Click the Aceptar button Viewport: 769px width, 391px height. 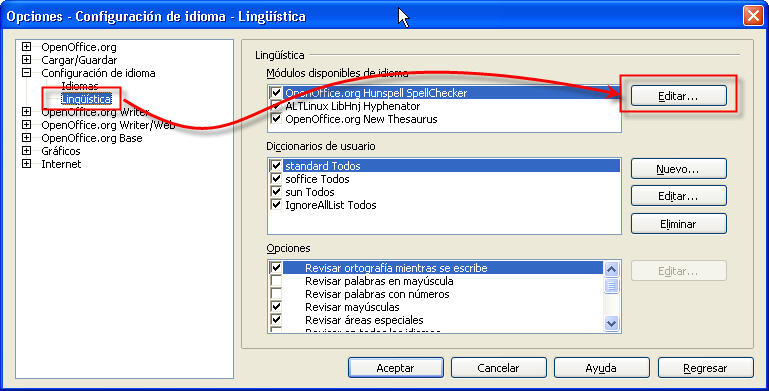pos(395,367)
